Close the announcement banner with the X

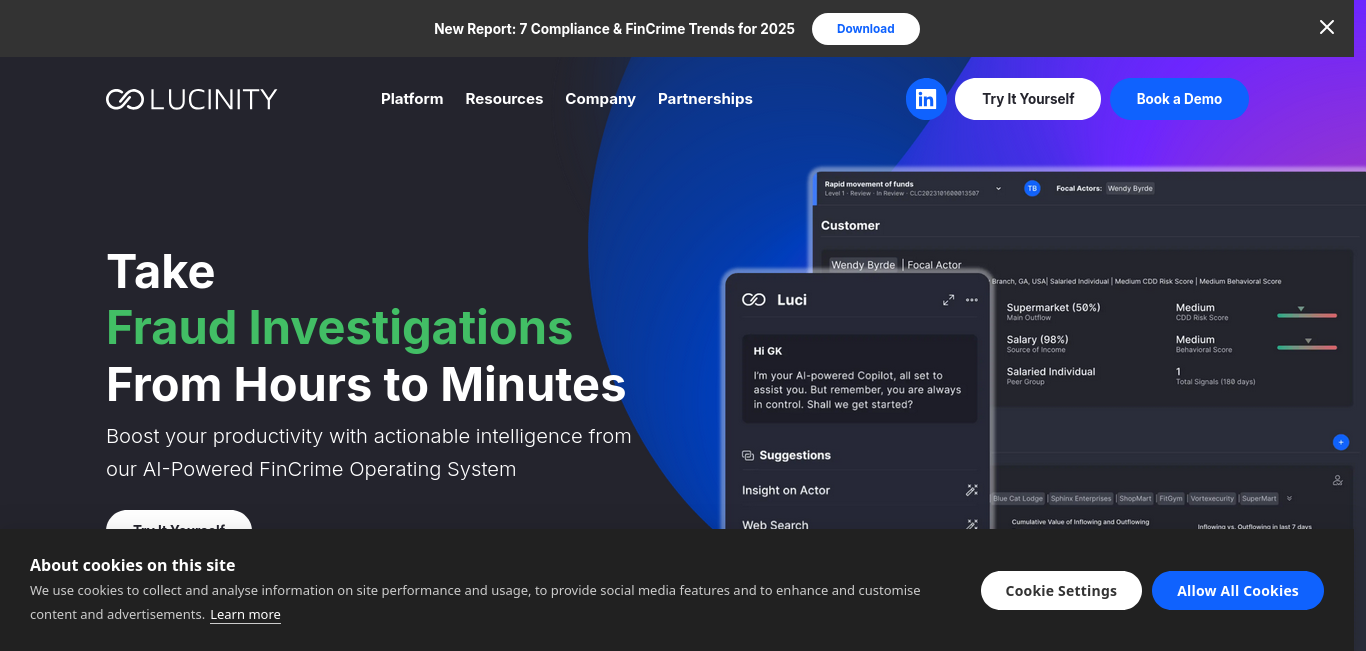coord(1327,28)
